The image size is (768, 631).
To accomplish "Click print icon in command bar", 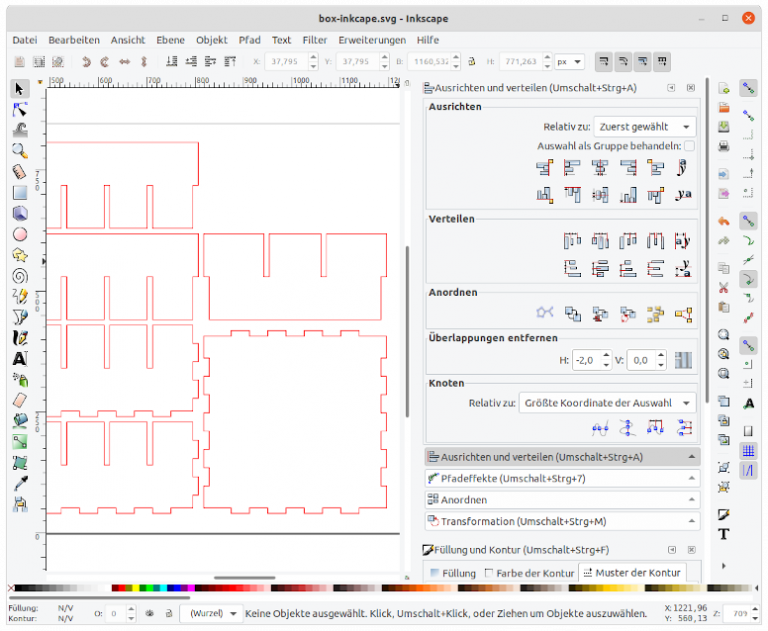I will (x=724, y=146).
